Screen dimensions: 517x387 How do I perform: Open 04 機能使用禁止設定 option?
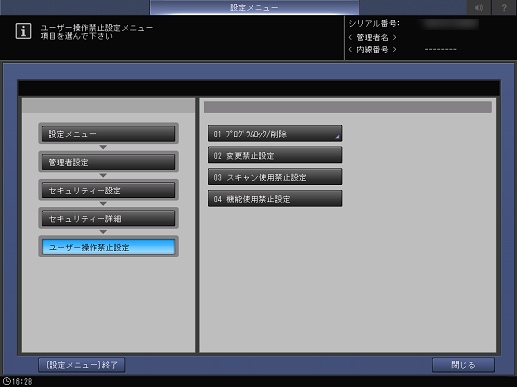pyautogui.click(x=275, y=199)
